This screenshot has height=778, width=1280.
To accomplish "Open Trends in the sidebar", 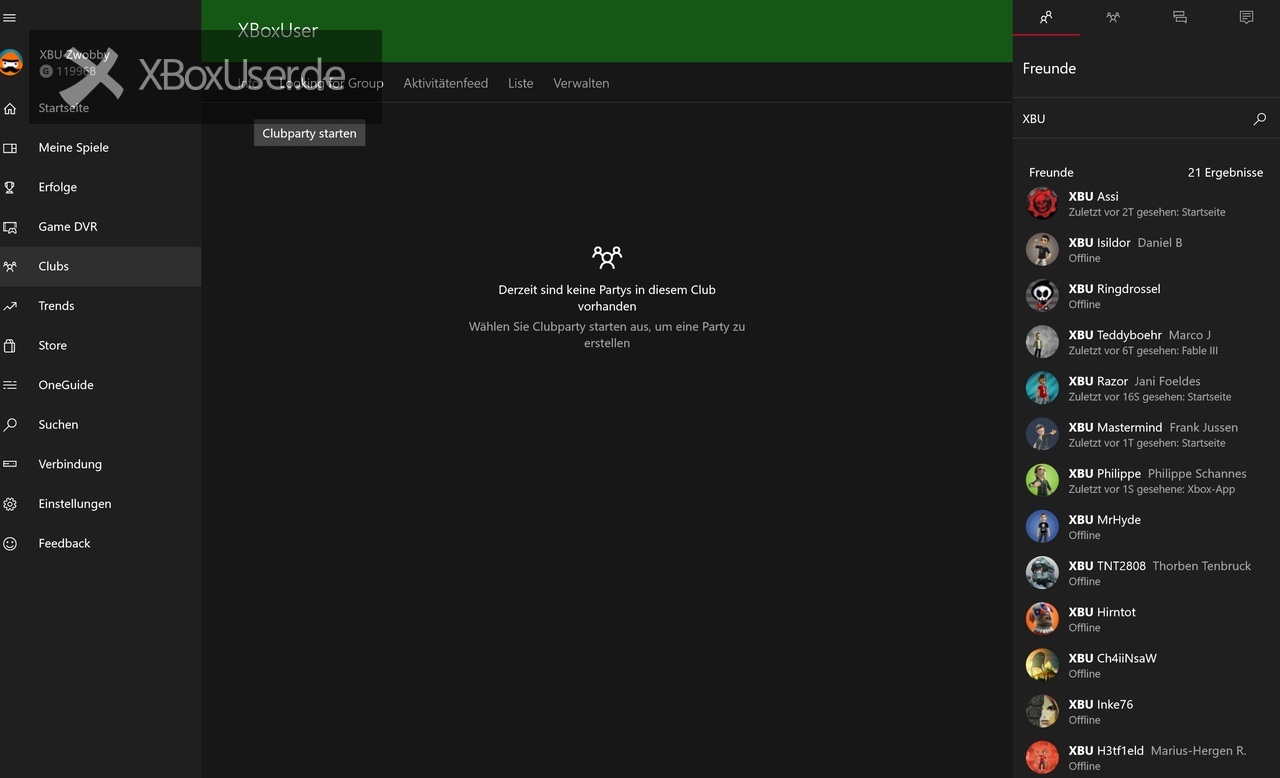I will [100, 306].
